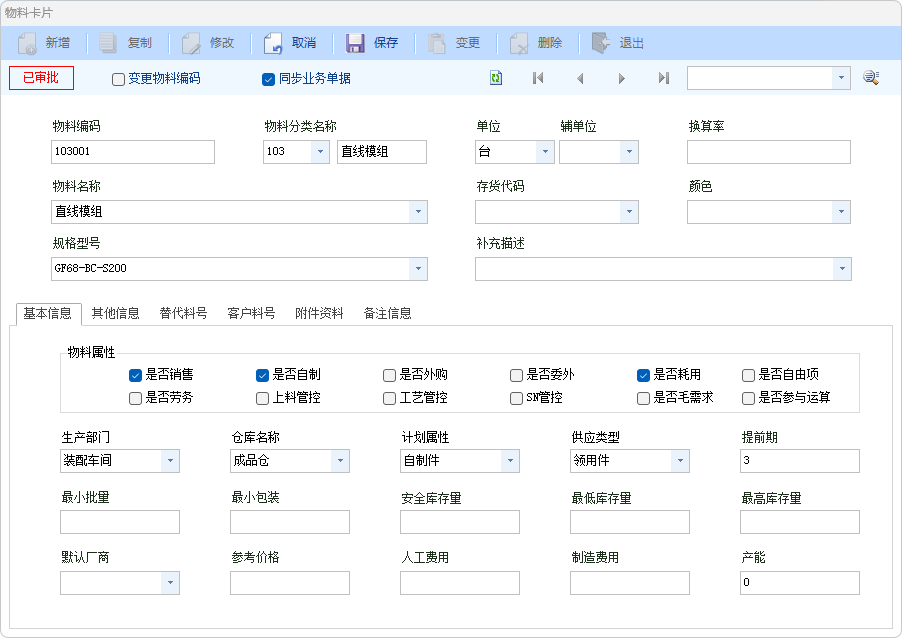
Task: Open the 供应类型 dropdown
Action: pos(680,461)
